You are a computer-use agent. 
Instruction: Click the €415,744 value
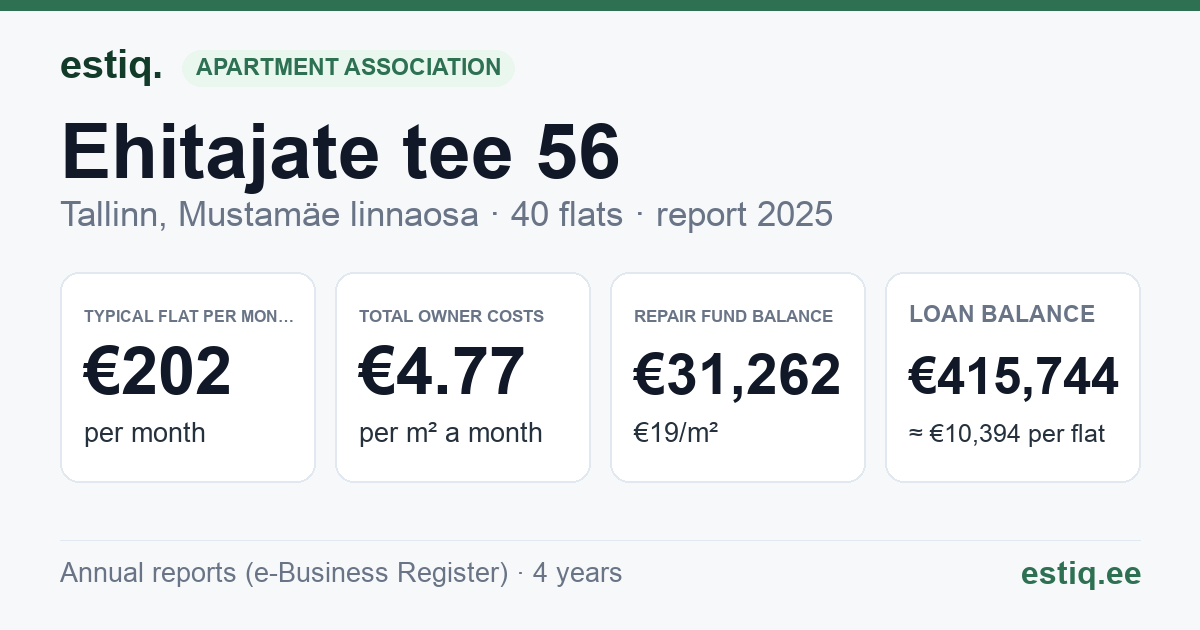coord(1013,376)
